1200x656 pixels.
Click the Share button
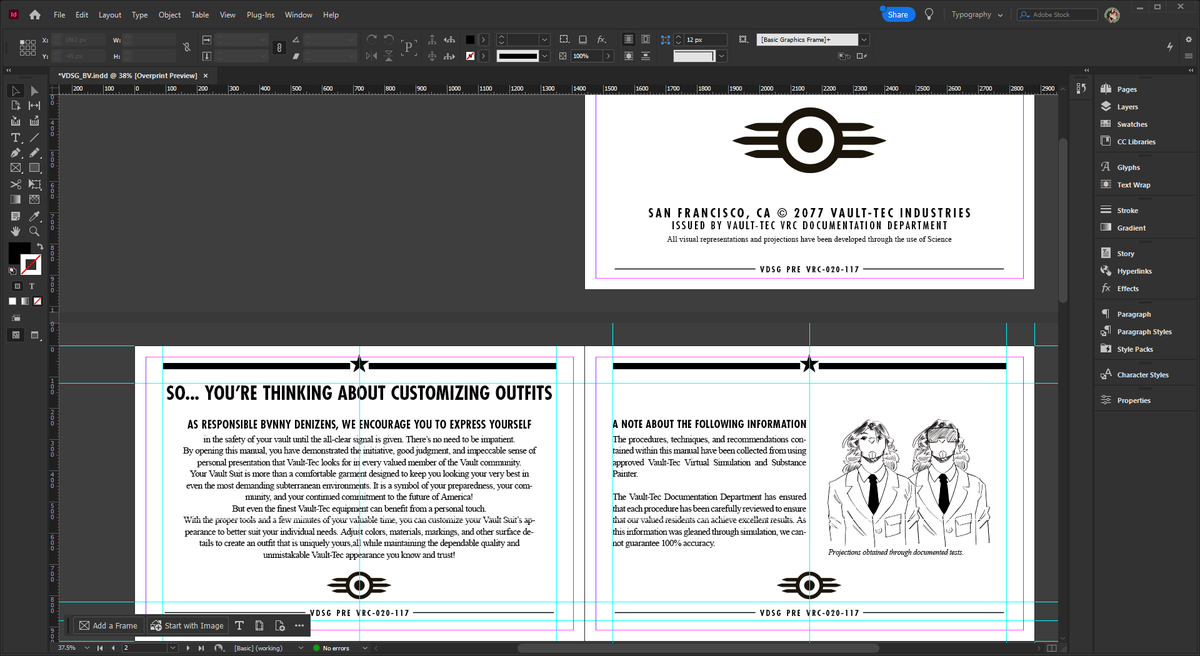[x=898, y=14]
